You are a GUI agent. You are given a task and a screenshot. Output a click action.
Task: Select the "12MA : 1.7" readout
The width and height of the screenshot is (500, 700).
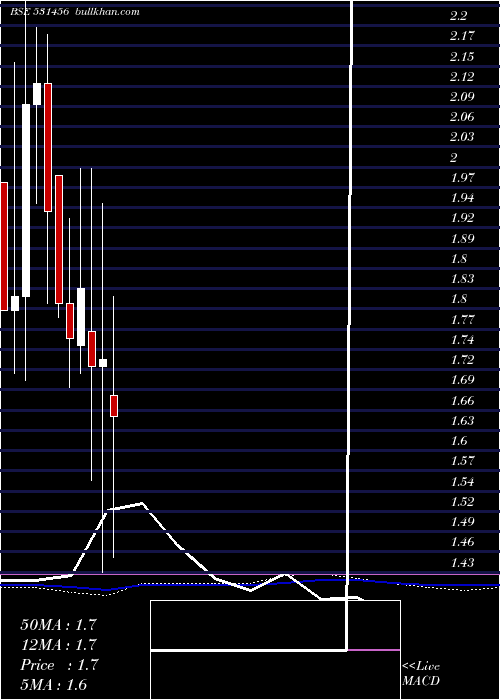click(x=58, y=645)
